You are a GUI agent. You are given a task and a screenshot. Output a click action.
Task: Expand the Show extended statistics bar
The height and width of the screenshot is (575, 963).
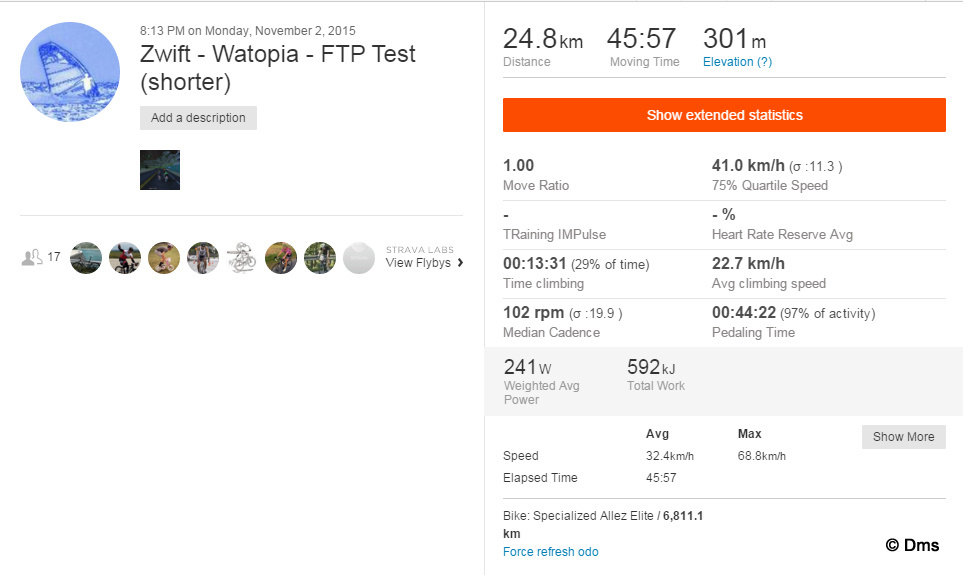click(x=724, y=115)
